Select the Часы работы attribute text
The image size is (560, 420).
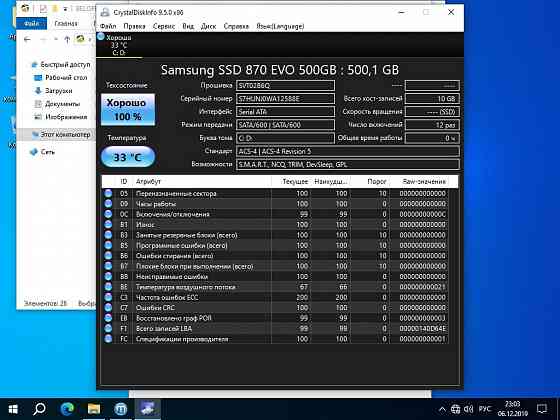156,204
